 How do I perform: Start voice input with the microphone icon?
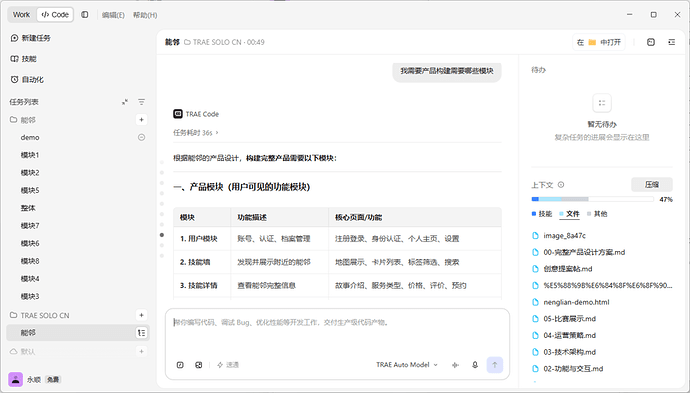(475, 365)
